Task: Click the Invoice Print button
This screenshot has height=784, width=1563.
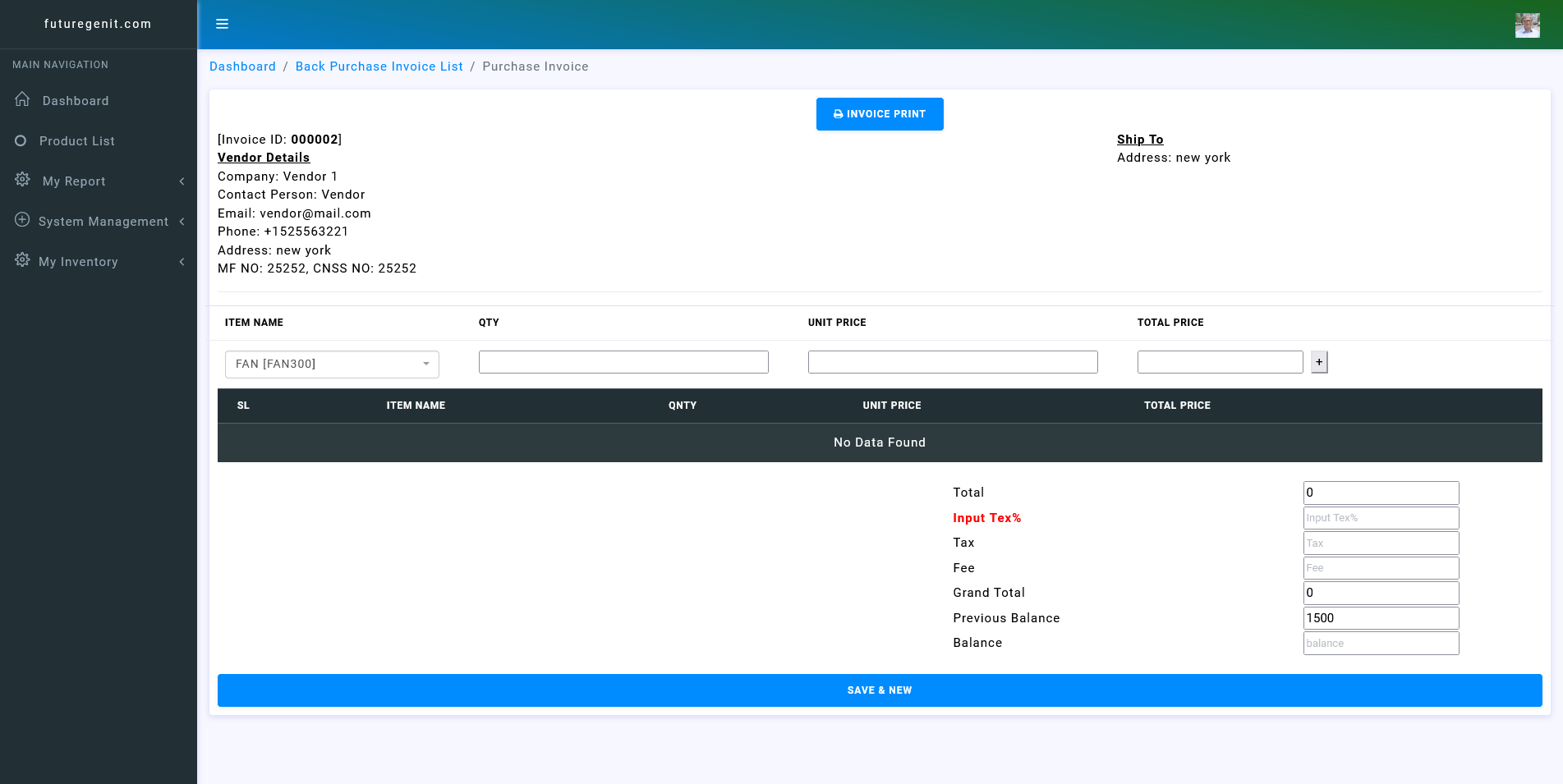Action: (879, 114)
